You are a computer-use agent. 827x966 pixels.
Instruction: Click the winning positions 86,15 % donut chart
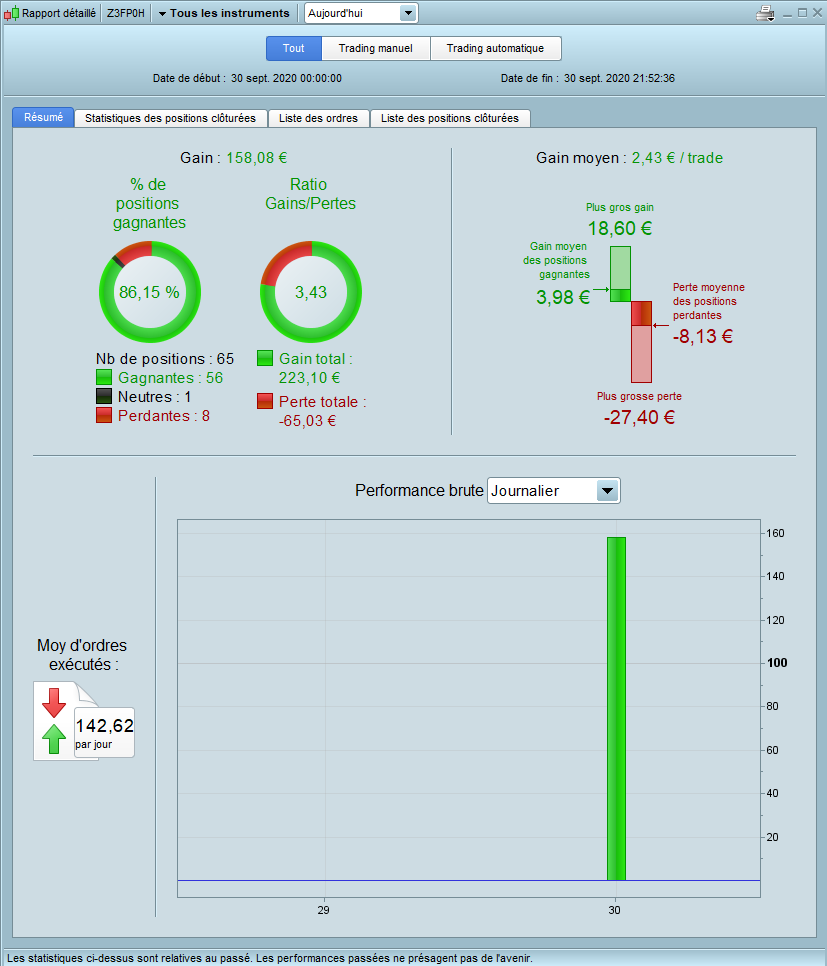[x=150, y=292]
